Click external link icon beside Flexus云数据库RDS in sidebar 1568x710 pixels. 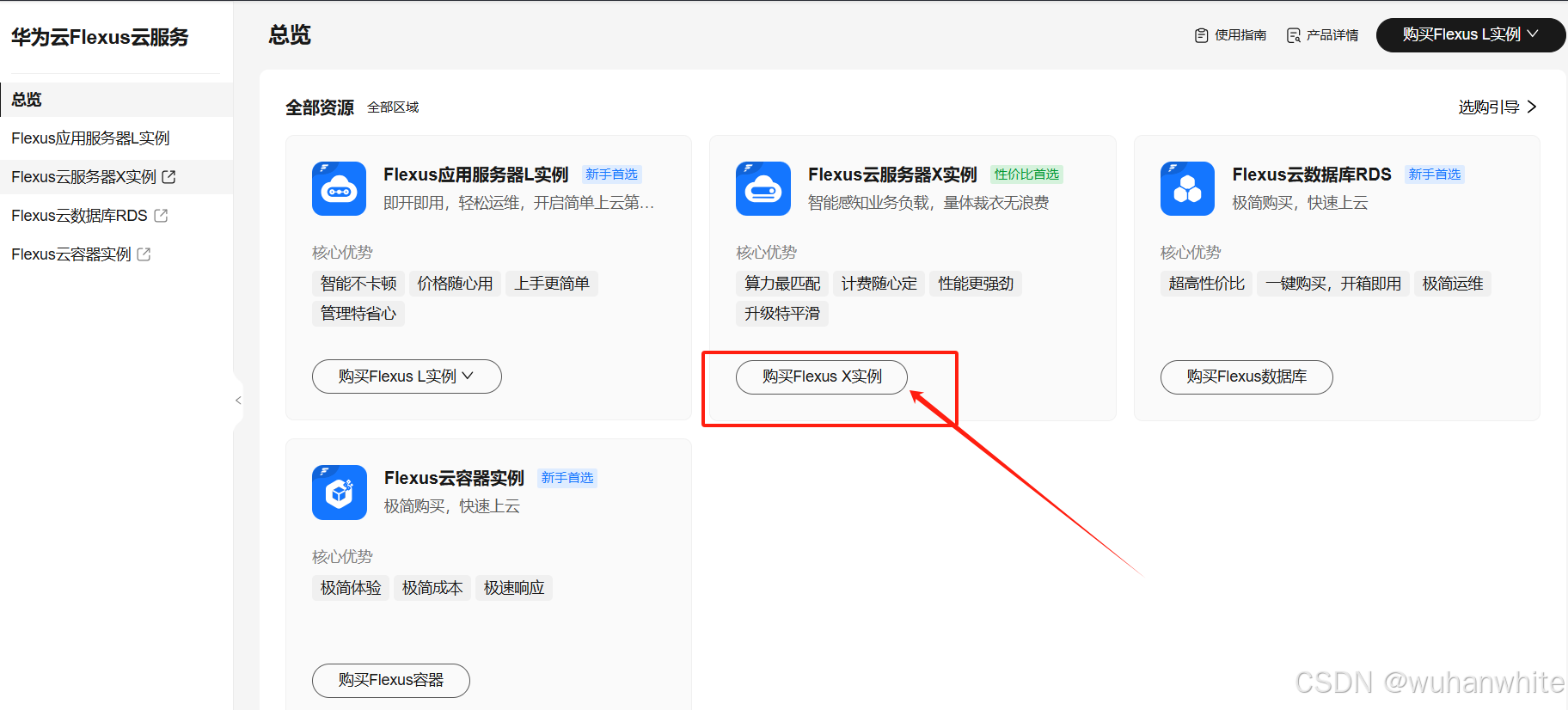click(161, 216)
